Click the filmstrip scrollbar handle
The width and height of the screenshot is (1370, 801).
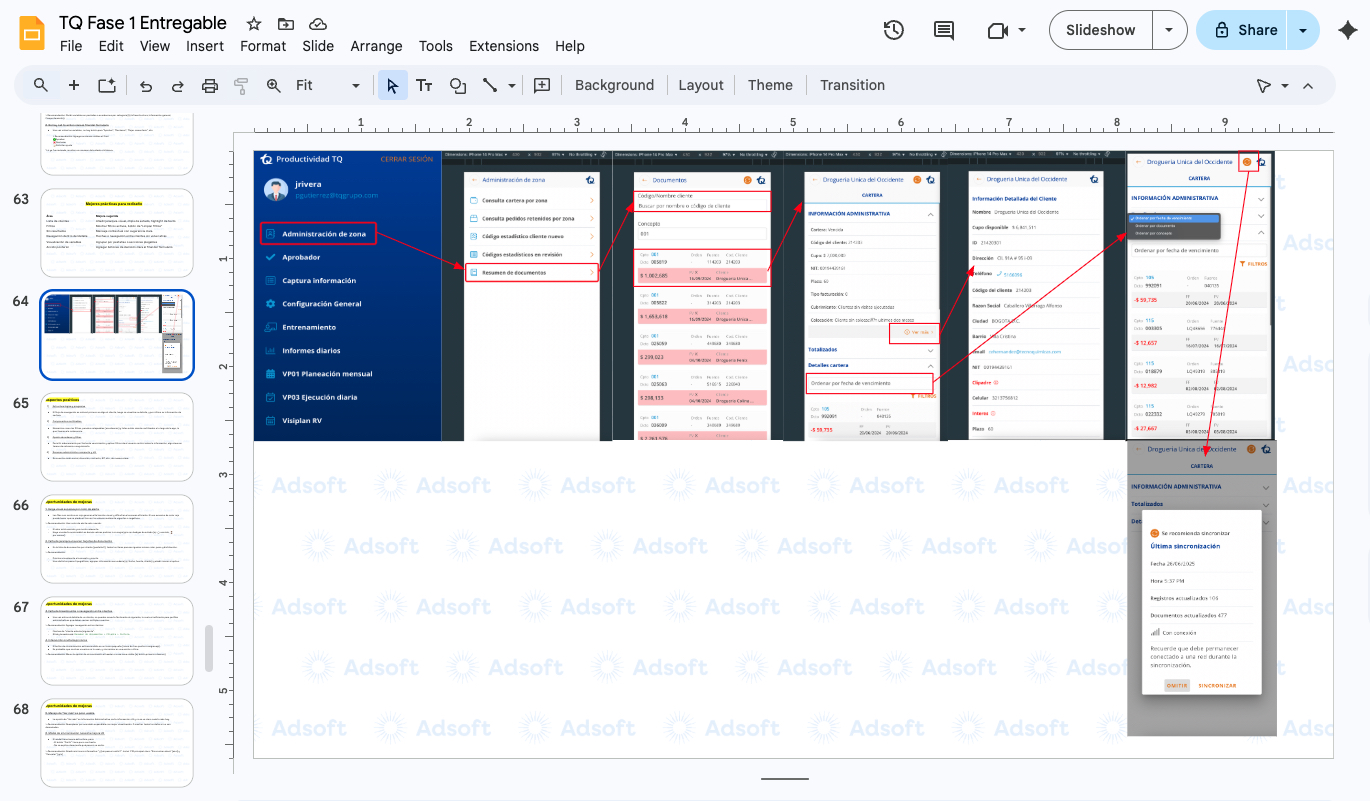pos(209,648)
